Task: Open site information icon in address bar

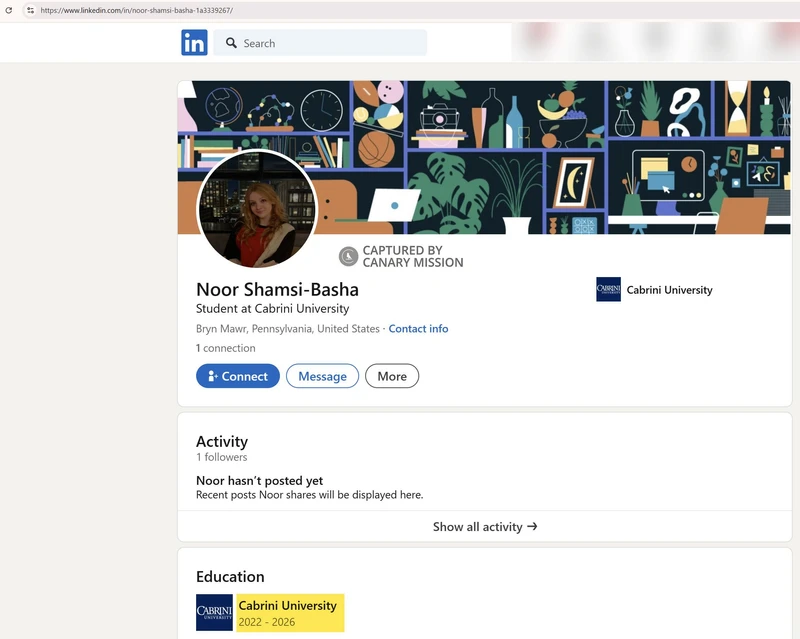Action: coord(31,10)
